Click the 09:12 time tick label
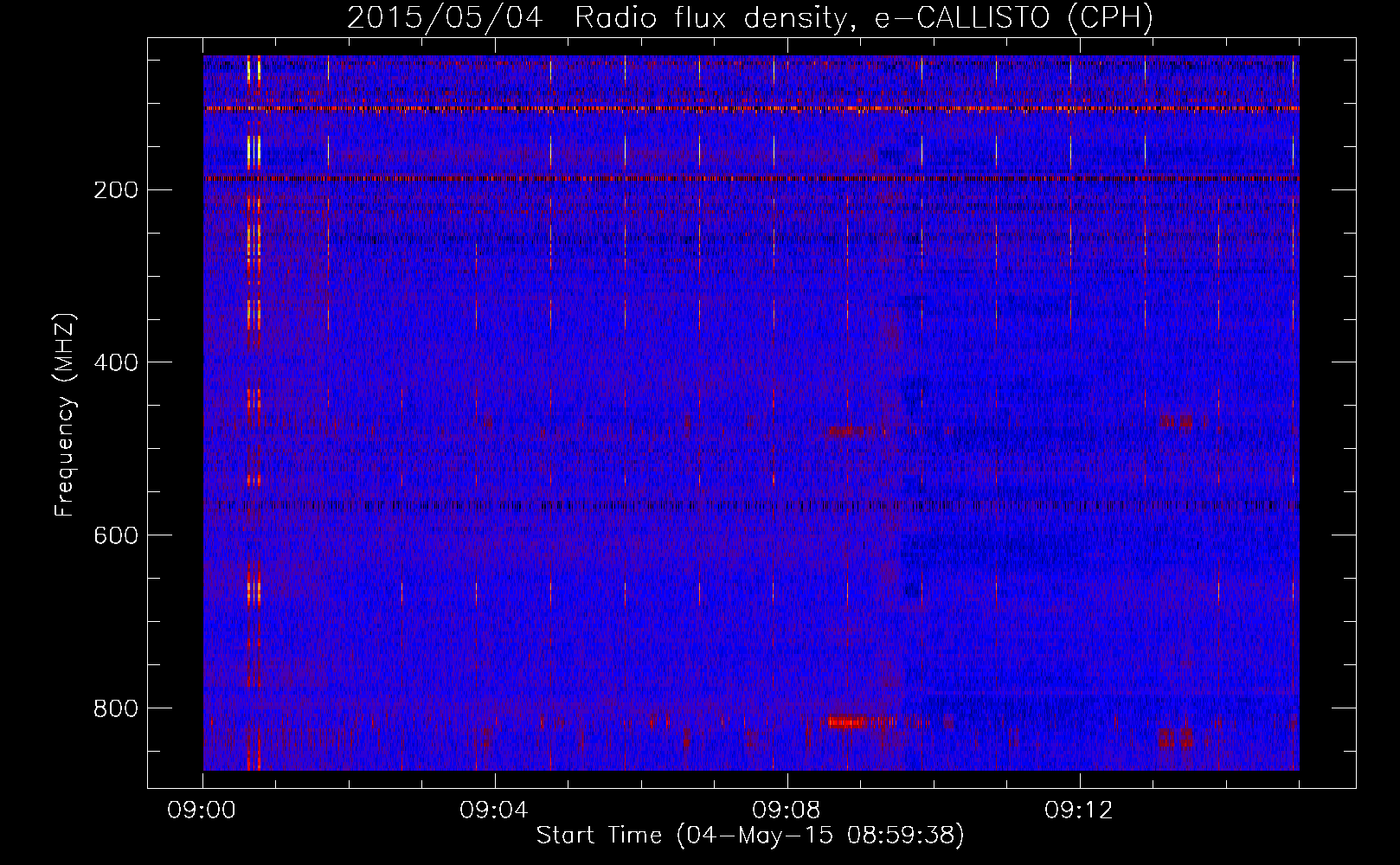Viewport: 1400px width, 865px height. pos(1079,811)
